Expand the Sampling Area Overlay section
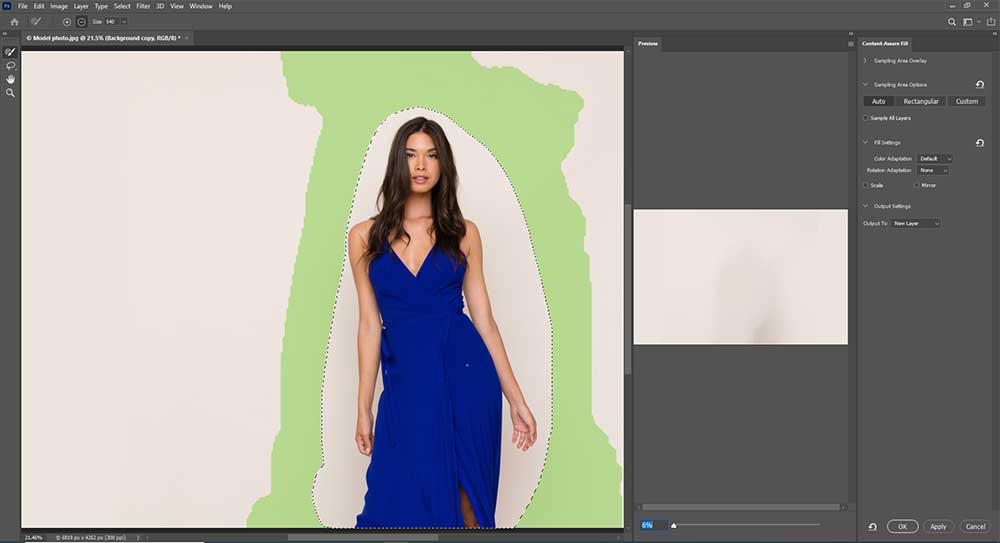This screenshot has height=543, width=1000. click(866, 61)
